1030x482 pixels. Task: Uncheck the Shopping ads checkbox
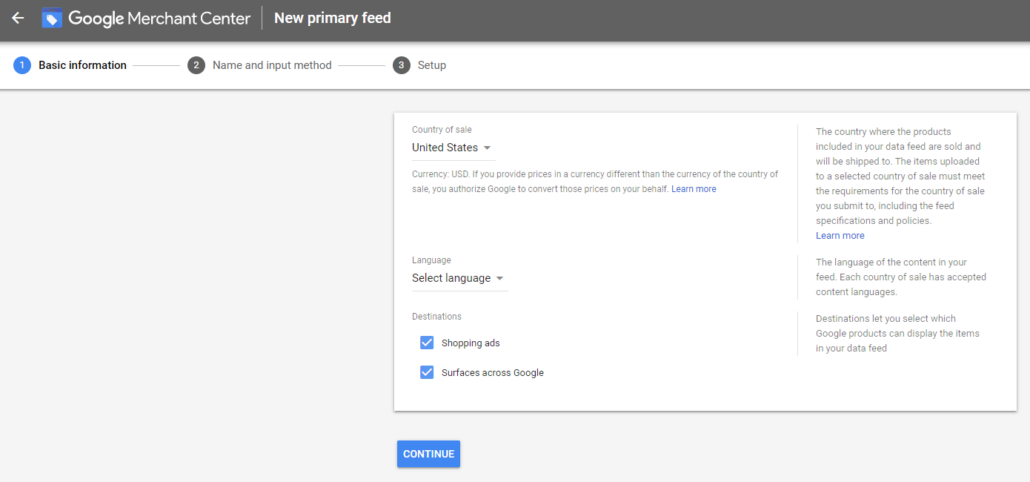pyautogui.click(x=427, y=343)
